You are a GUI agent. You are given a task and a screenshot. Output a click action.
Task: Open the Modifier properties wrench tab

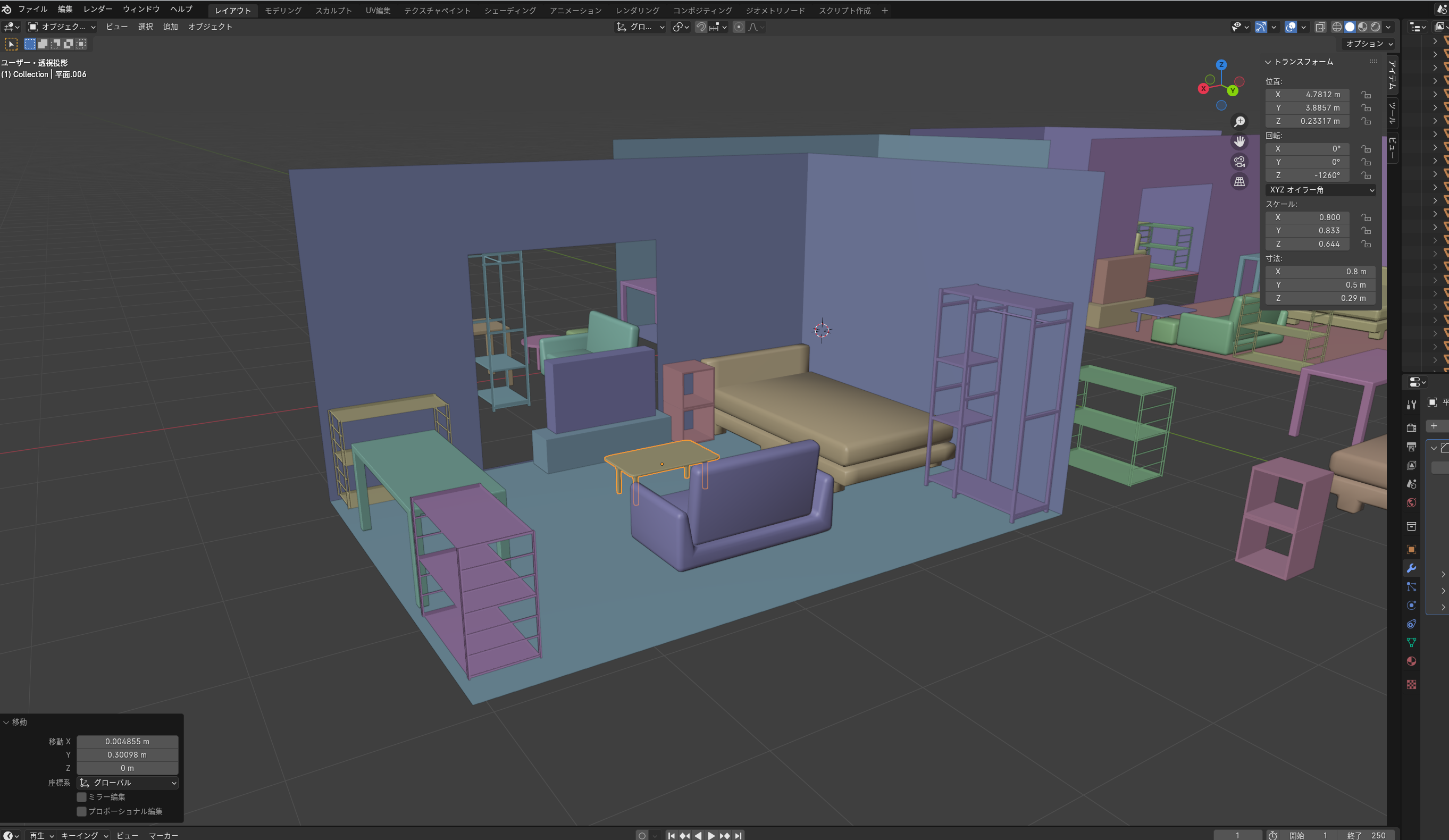click(1411, 568)
